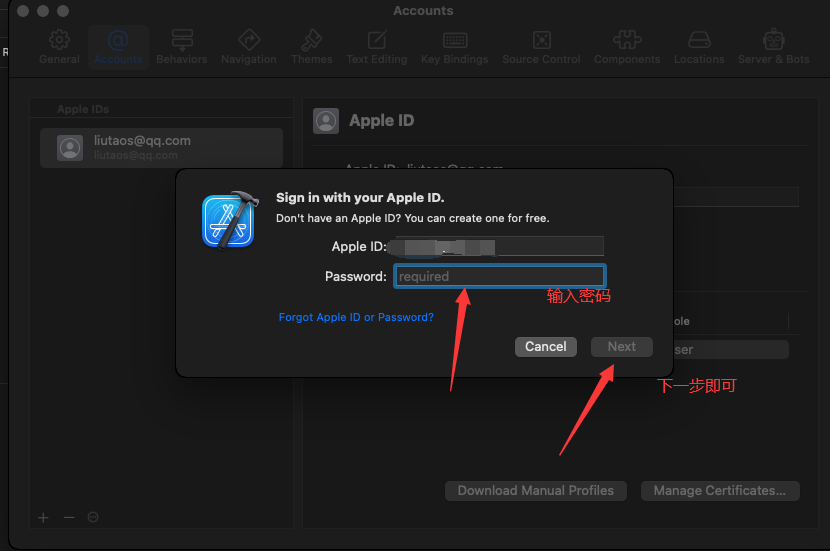Open the Server & Bots robot icon

tap(773, 39)
